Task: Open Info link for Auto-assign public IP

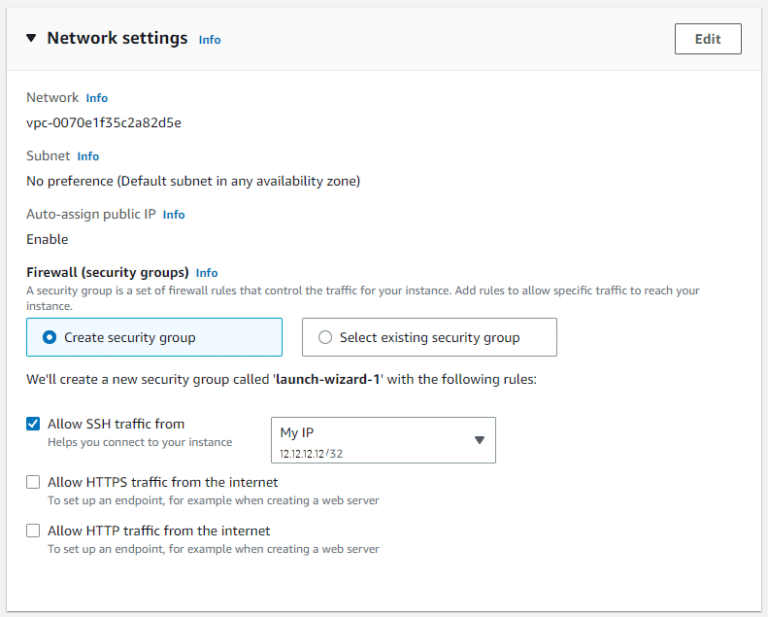Action: tap(174, 214)
